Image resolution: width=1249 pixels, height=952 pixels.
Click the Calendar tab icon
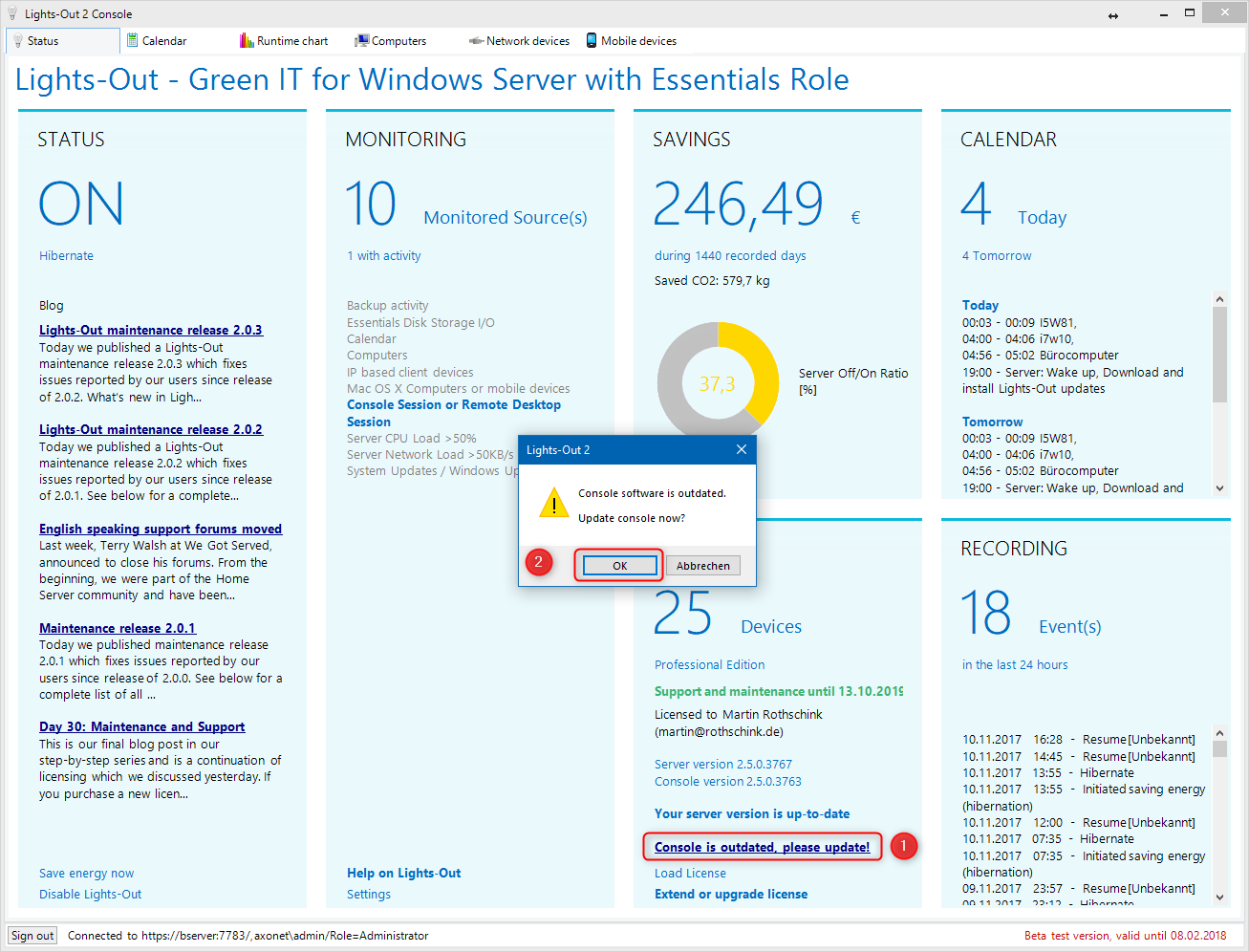(133, 41)
